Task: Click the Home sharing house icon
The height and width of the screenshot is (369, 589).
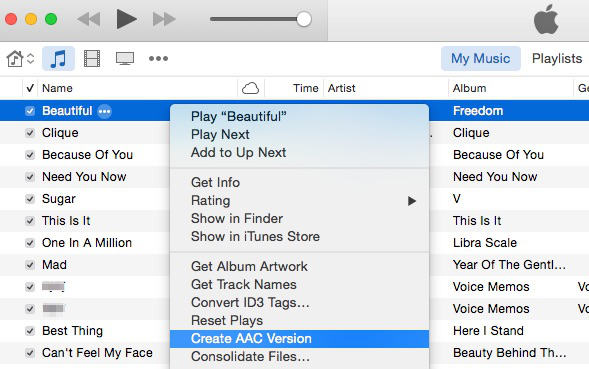Action: [15, 59]
